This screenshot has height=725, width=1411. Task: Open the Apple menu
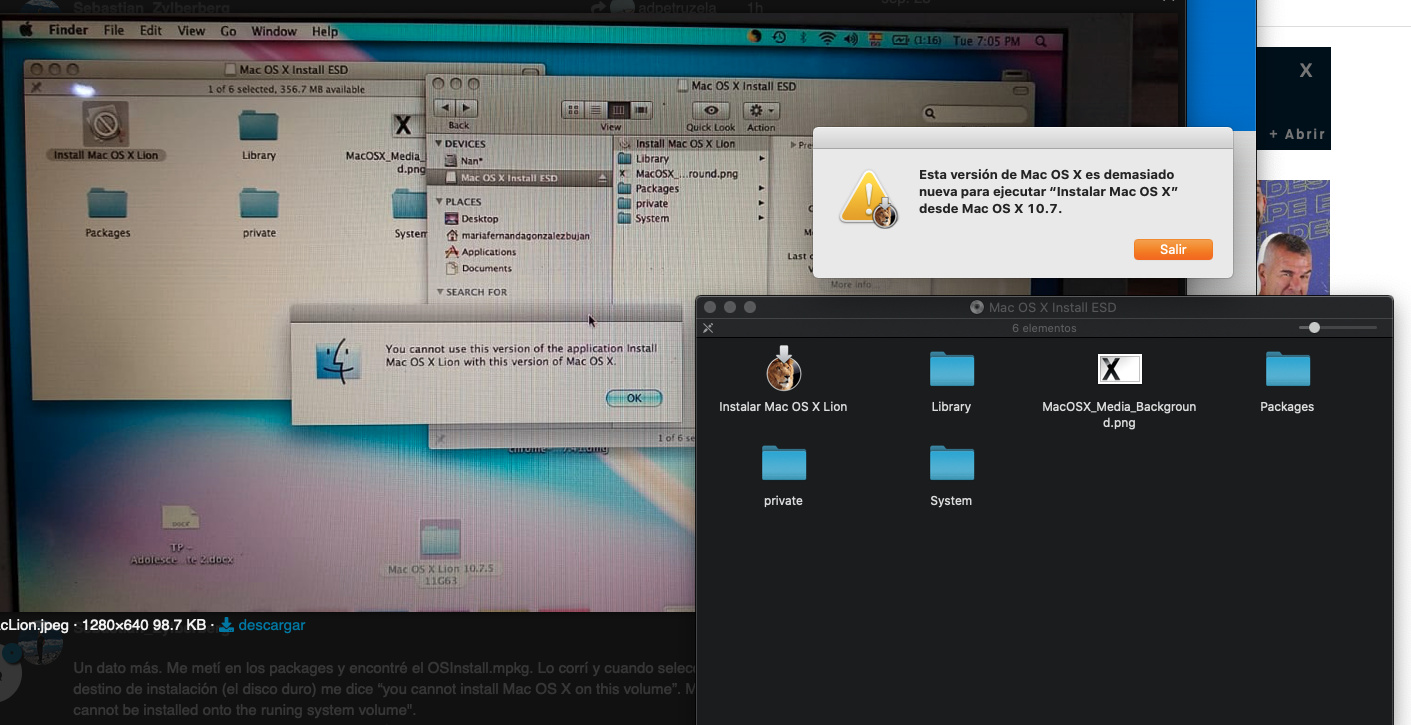tap(26, 31)
